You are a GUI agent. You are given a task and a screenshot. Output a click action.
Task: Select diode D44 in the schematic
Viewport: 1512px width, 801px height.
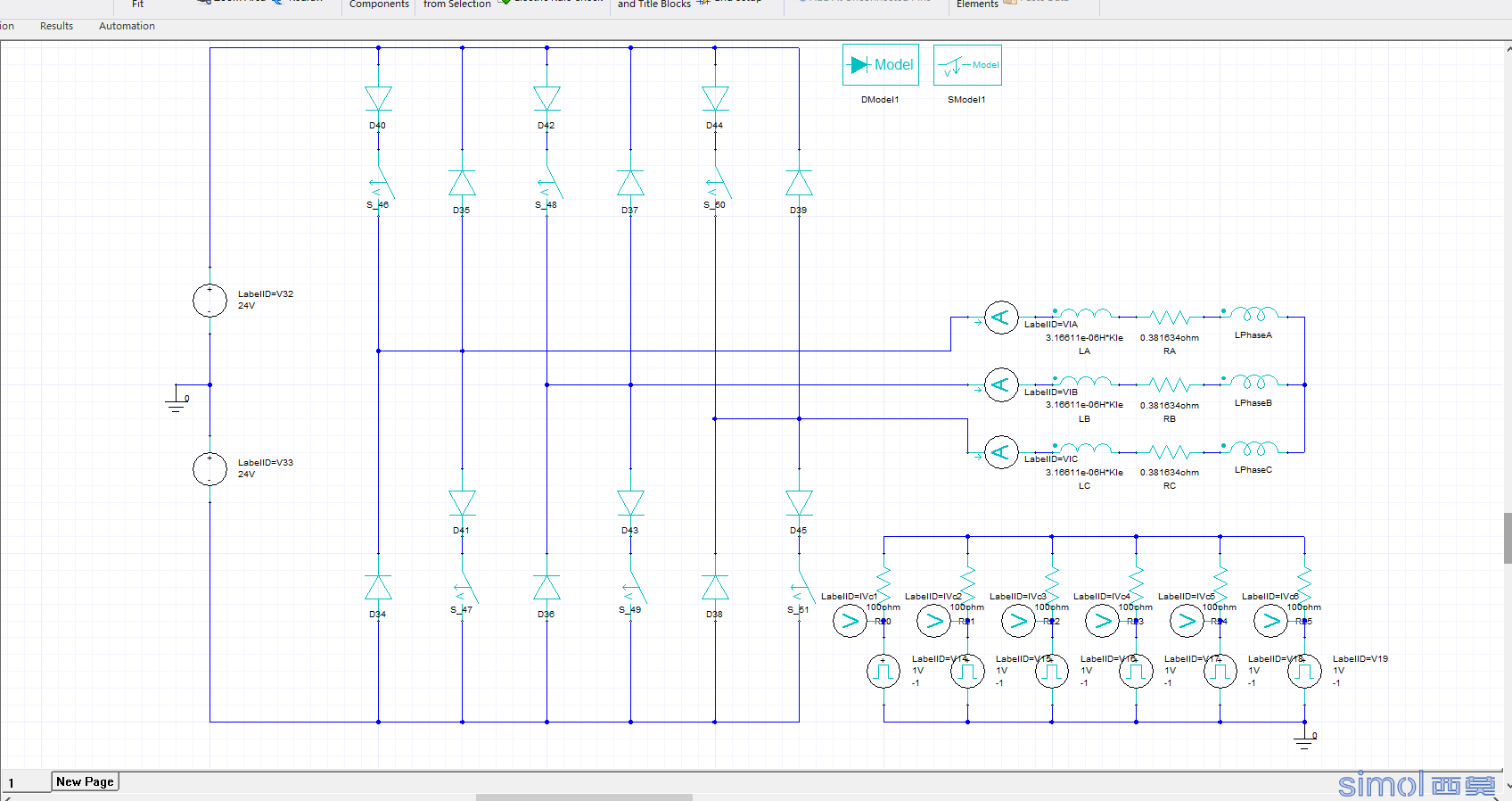715,98
